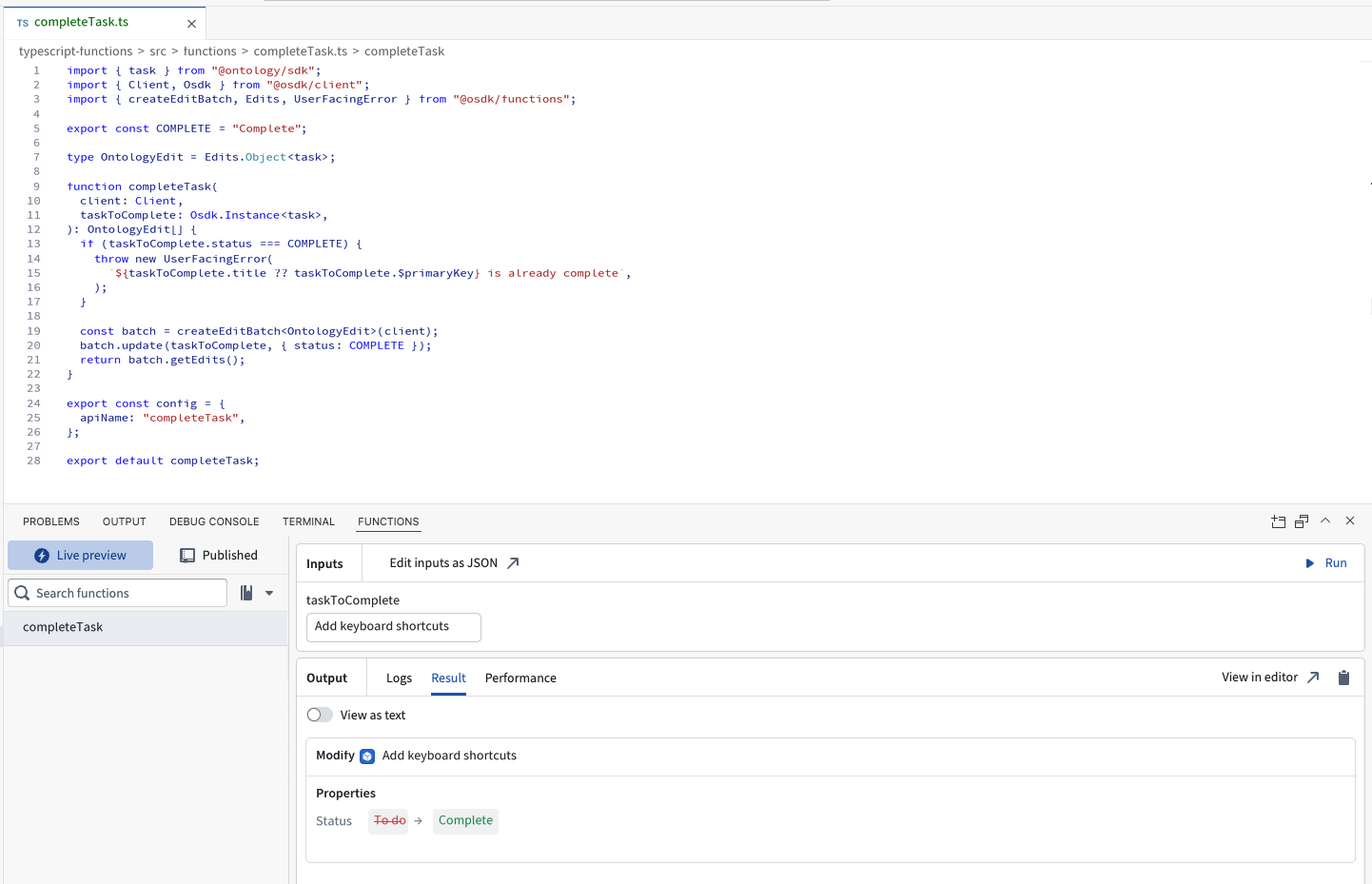Click the struck-through To do status tag
This screenshot has width=1372, height=884.
click(x=388, y=820)
